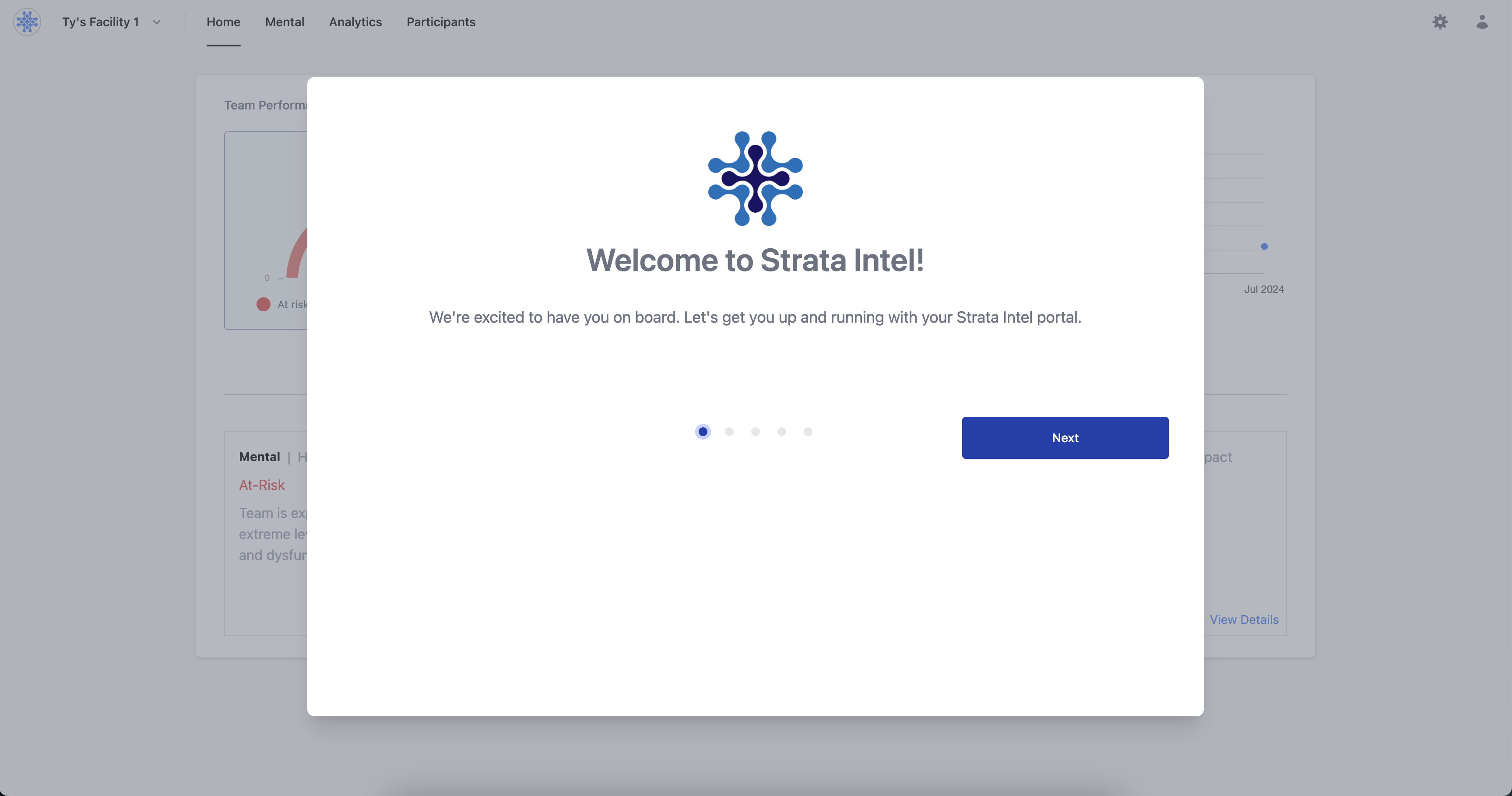Jump to the third onboarding step dot
The image size is (1512, 796).
(x=756, y=431)
